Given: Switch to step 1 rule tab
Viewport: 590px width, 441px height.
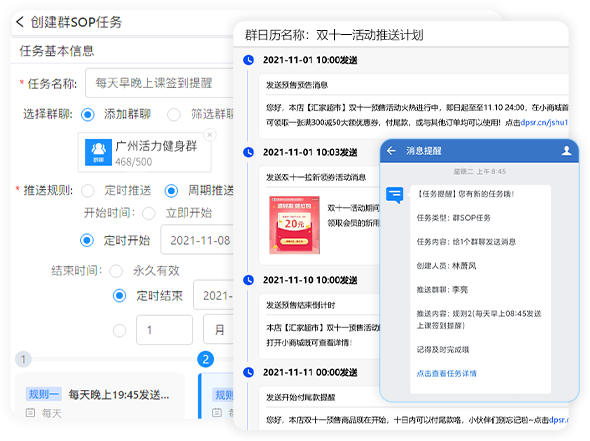Looking at the screenshot, I should coord(23,359).
